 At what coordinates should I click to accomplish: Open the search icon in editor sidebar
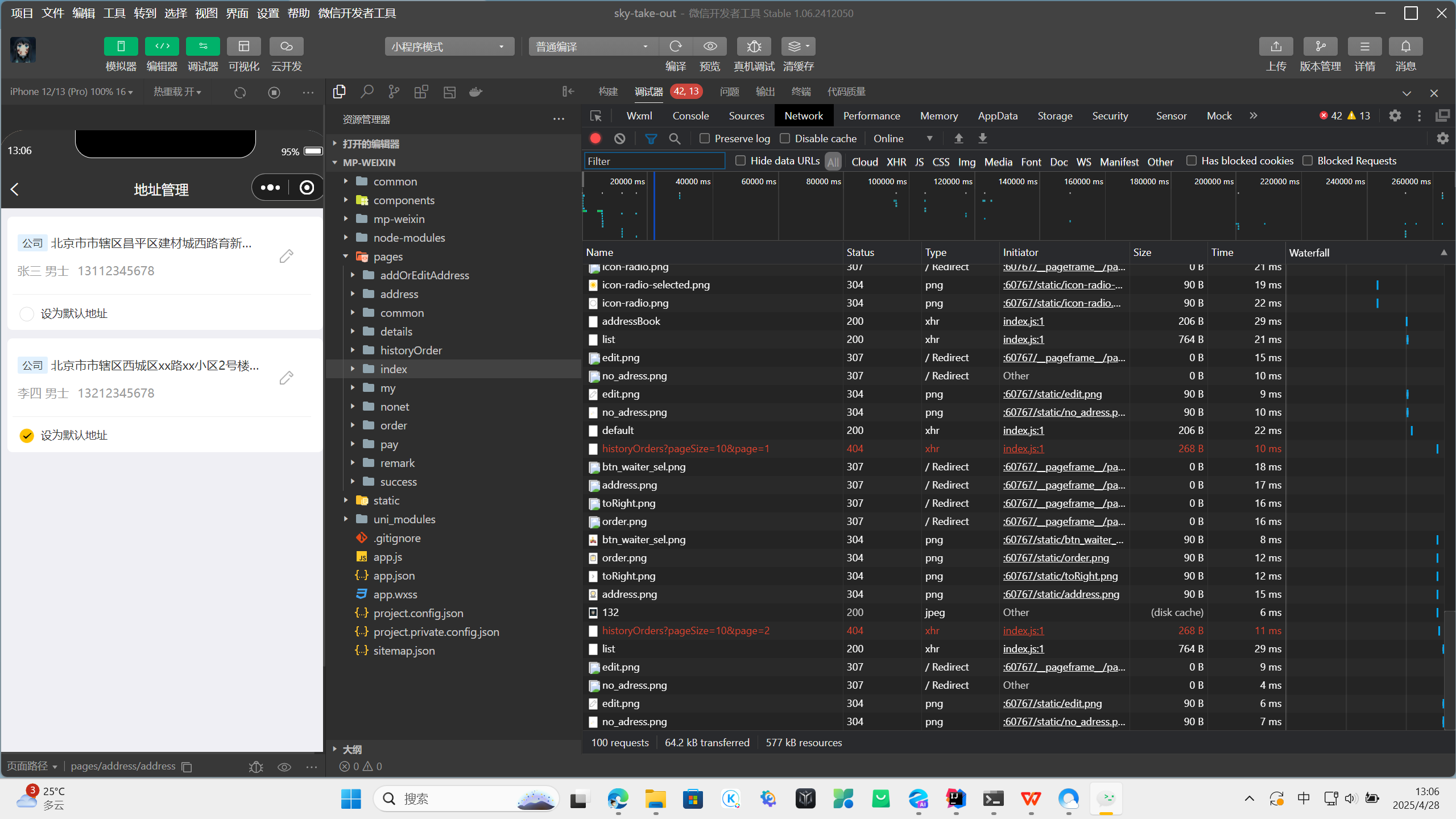[x=367, y=92]
